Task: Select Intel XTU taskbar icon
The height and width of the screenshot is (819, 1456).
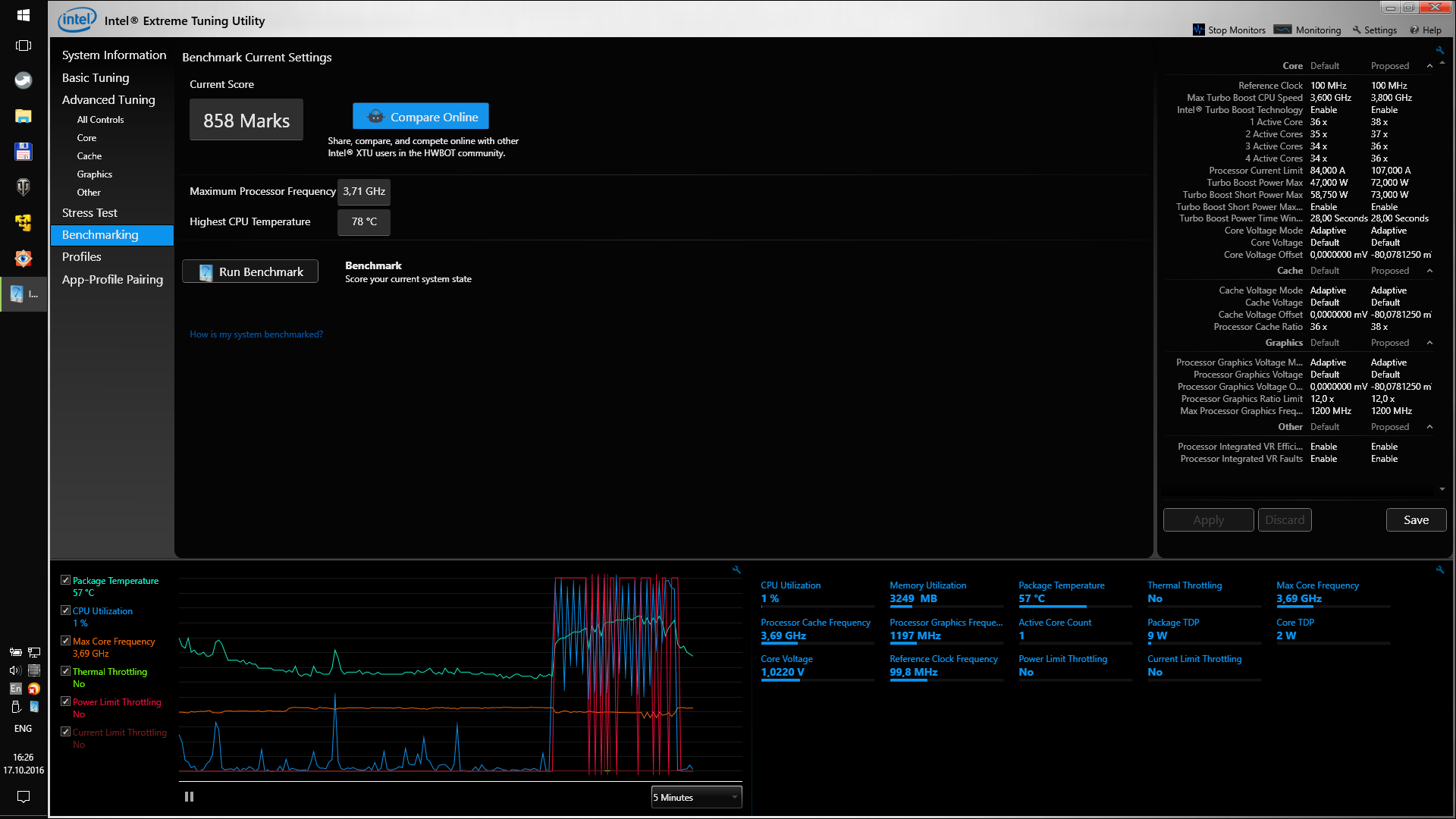Action: click(x=24, y=293)
